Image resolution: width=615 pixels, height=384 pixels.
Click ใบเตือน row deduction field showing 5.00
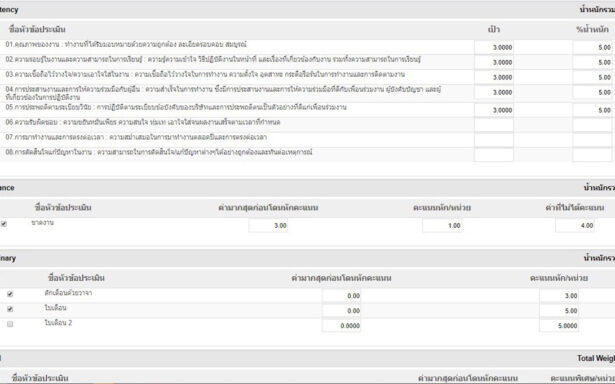[559, 311]
